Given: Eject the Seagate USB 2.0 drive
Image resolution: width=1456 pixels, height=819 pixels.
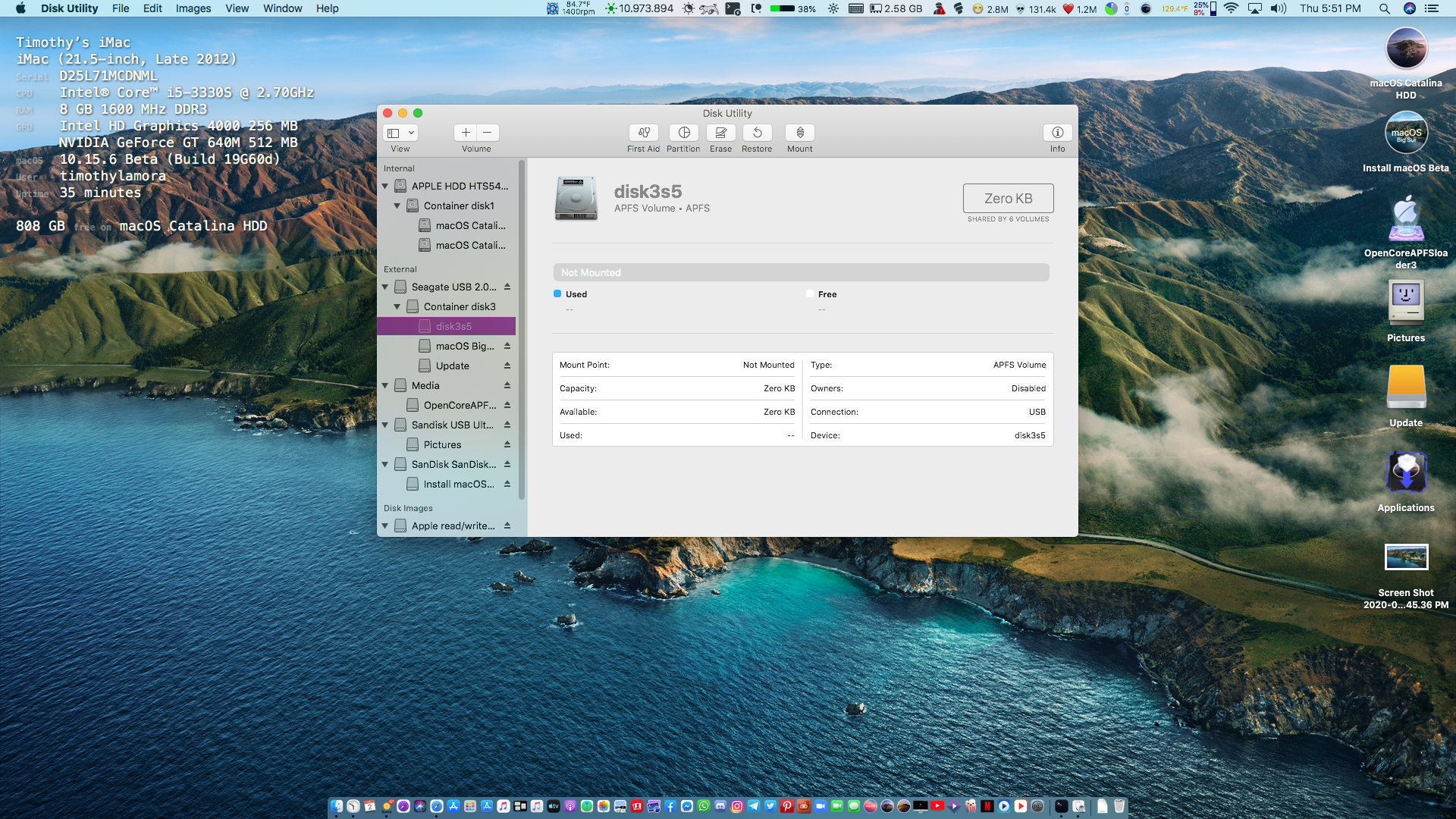Looking at the screenshot, I should click(507, 287).
